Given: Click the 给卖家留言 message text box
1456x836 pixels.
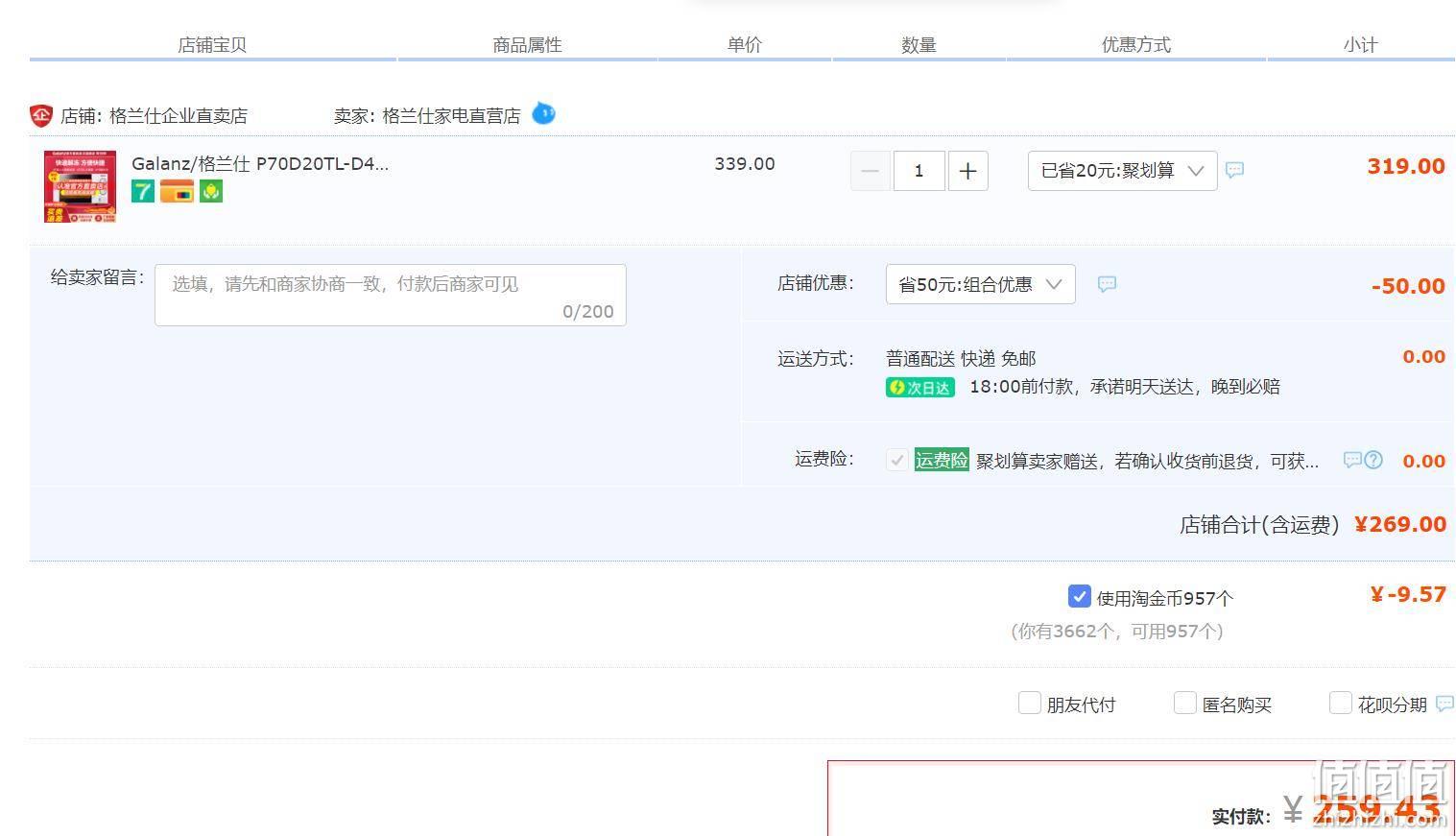Looking at the screenshot, I should coord(391,295).
